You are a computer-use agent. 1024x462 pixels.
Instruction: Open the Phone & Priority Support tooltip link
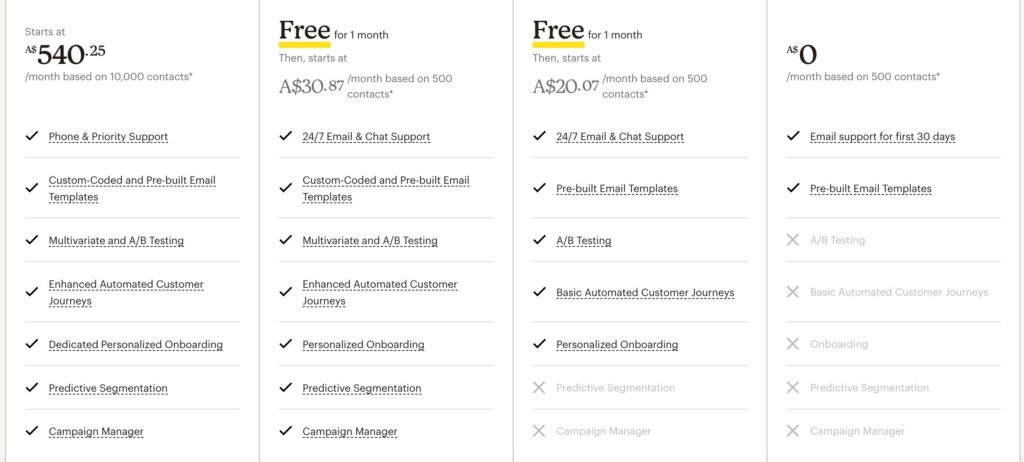(x=108, y=137)
